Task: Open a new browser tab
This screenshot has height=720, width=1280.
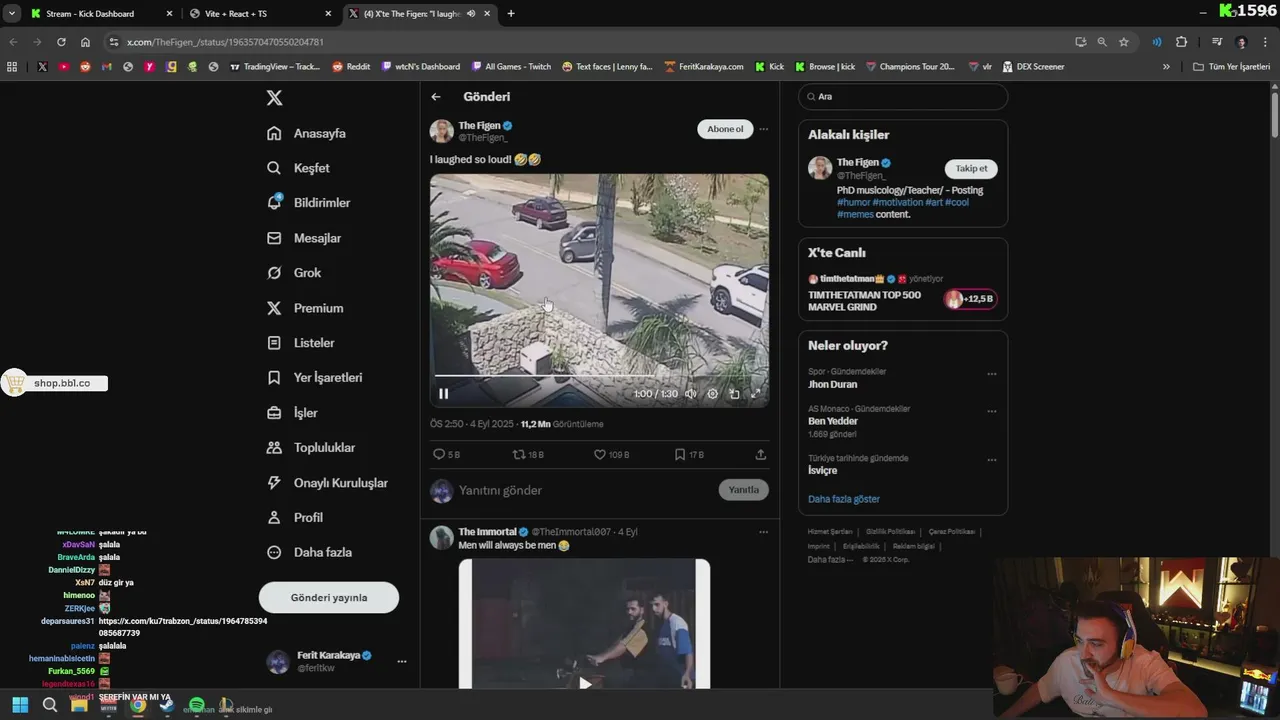Action: coord(511,14)
